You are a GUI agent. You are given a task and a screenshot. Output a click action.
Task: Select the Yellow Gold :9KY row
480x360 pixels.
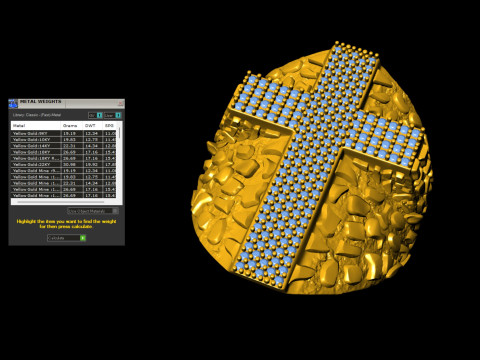tap(64, 133)
